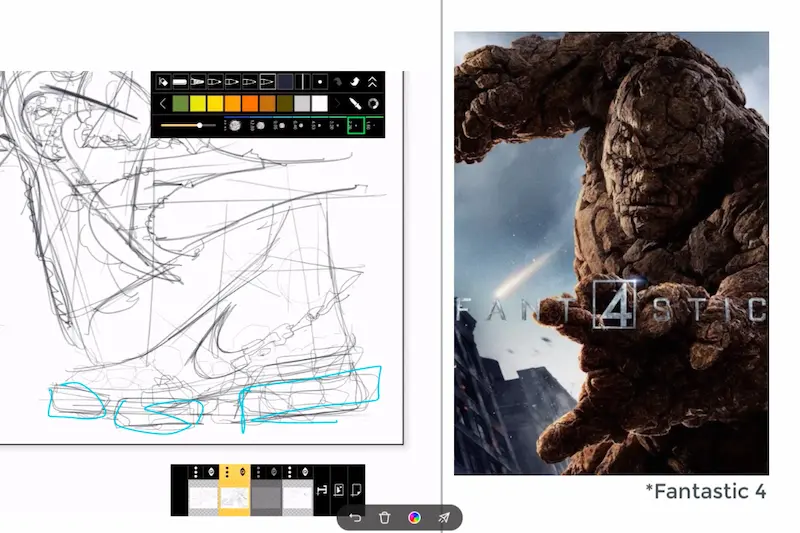Click the dimmed undo arrow in toolbar
Image resolution: width=800 pixels, height=533 pixels.
coord(337,82)
